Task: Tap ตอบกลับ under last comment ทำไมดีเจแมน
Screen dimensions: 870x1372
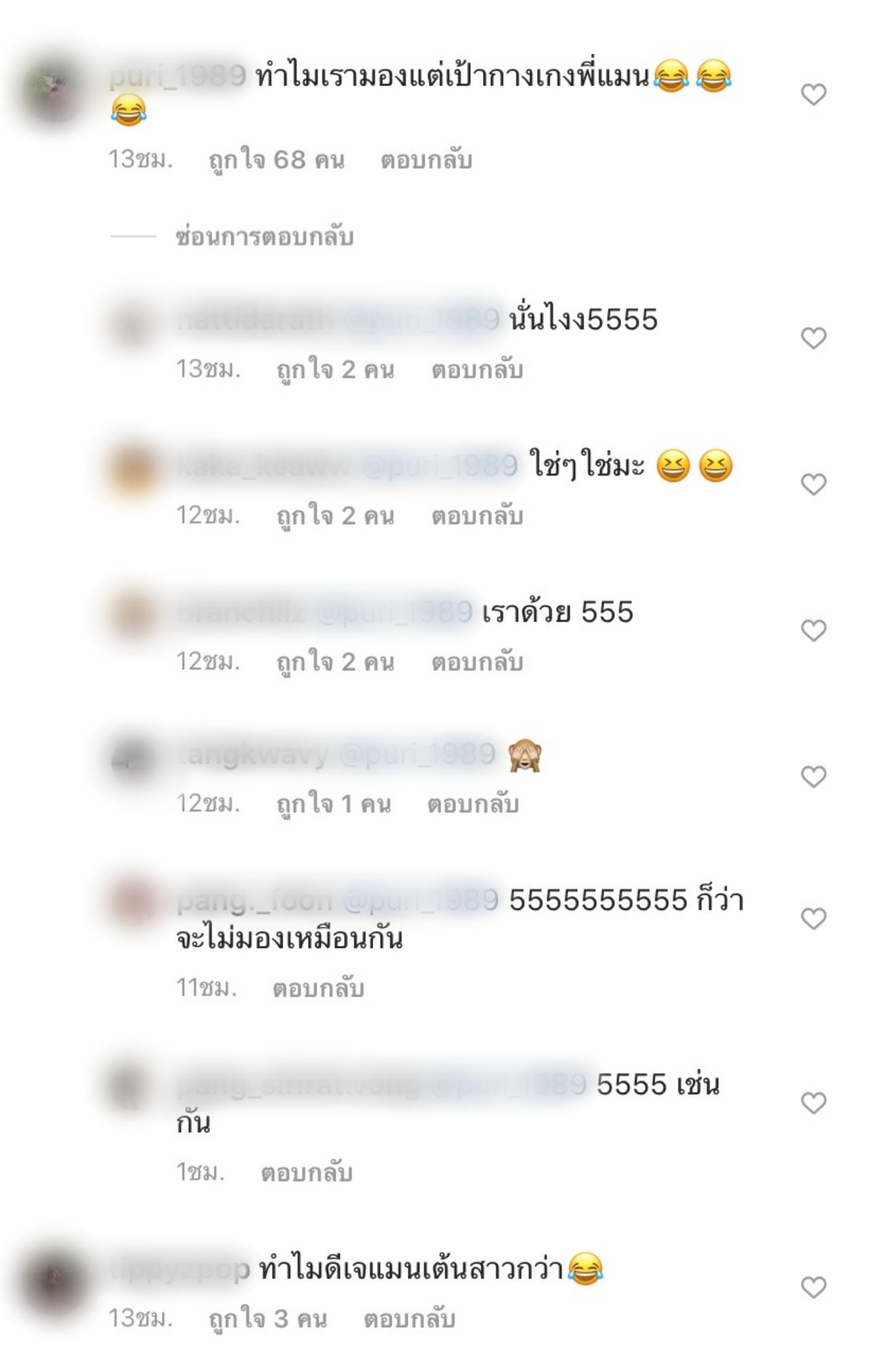Action: point(409,1320)
